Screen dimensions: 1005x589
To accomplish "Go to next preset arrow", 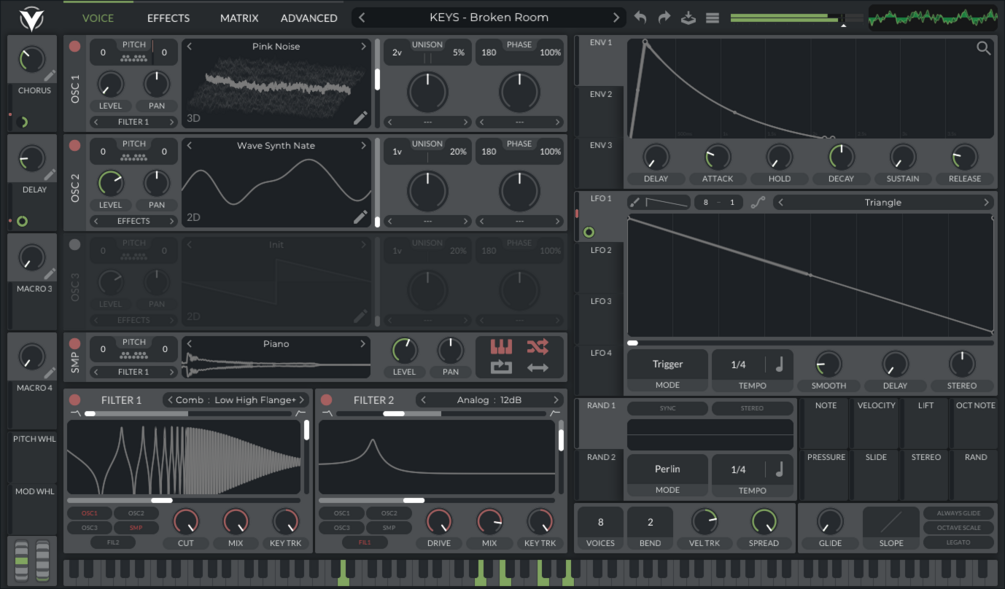I will point(616,17).
